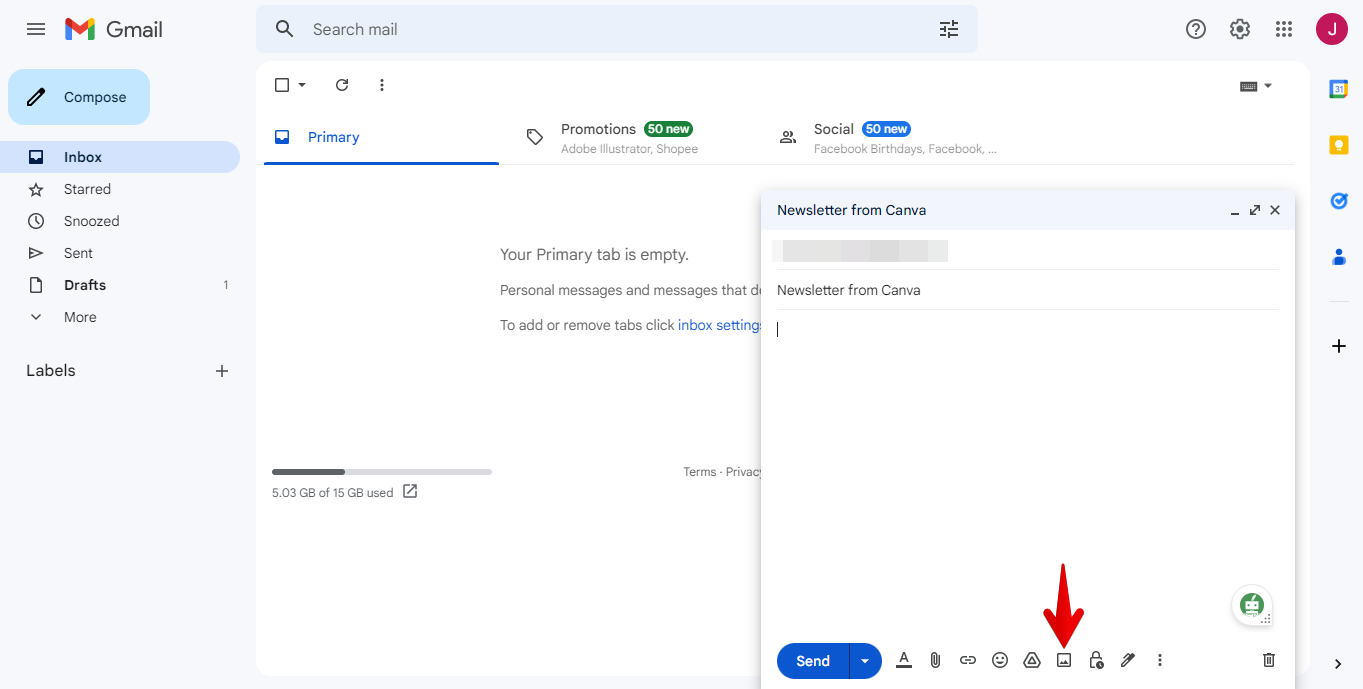Image resolution: width=1363 pixels, height=689 pixels.
Task: Open the select checkbox dropdown arrow
Action: pyautogui.click(x=302, y=85)
